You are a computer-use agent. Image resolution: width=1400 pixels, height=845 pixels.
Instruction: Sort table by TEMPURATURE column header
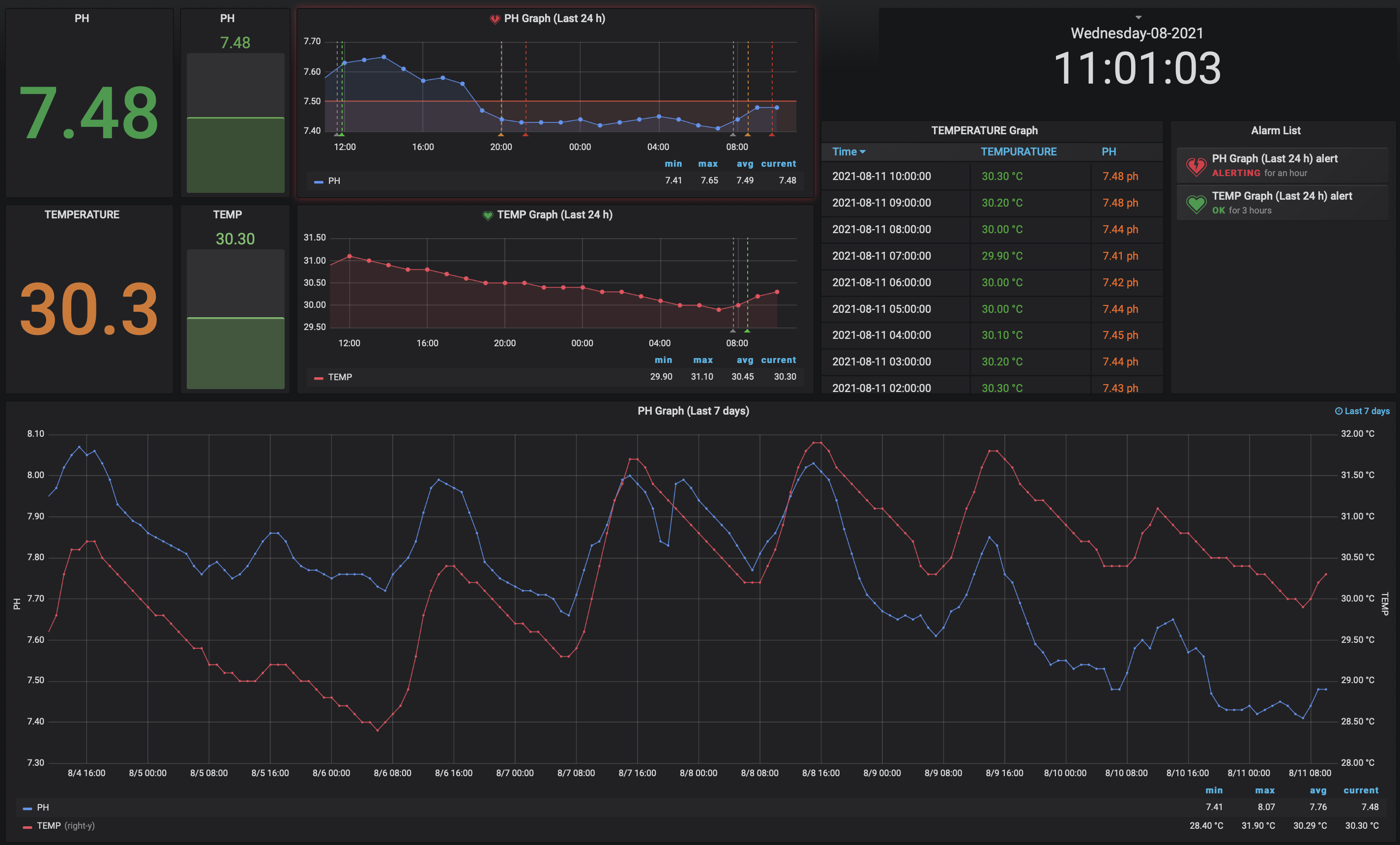1018,152
